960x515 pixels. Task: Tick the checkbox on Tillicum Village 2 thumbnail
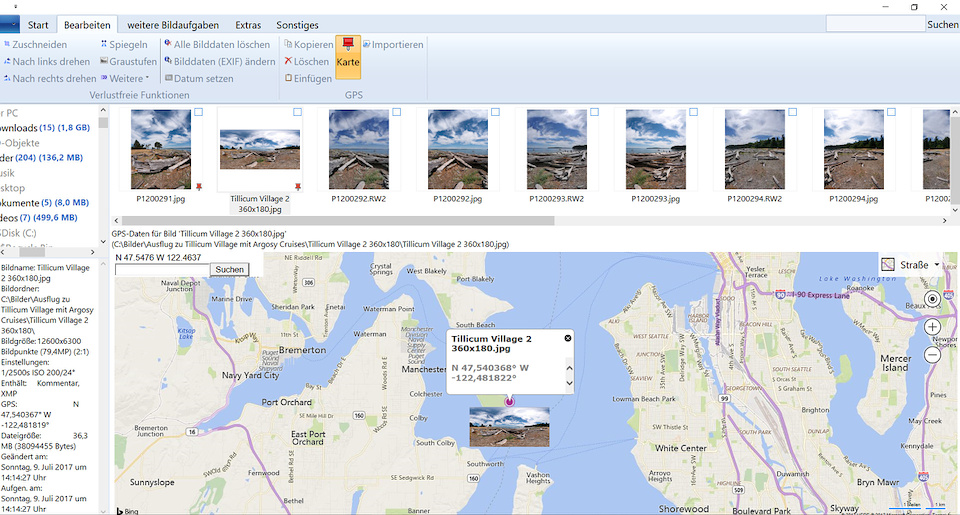(298, 112)
